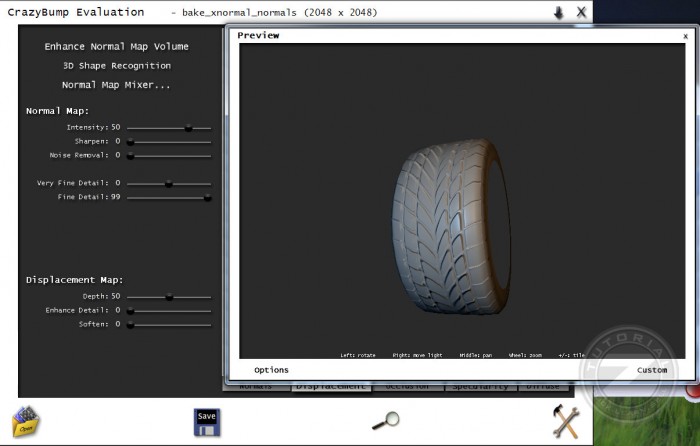Click the Open file icon

point(25,420)
